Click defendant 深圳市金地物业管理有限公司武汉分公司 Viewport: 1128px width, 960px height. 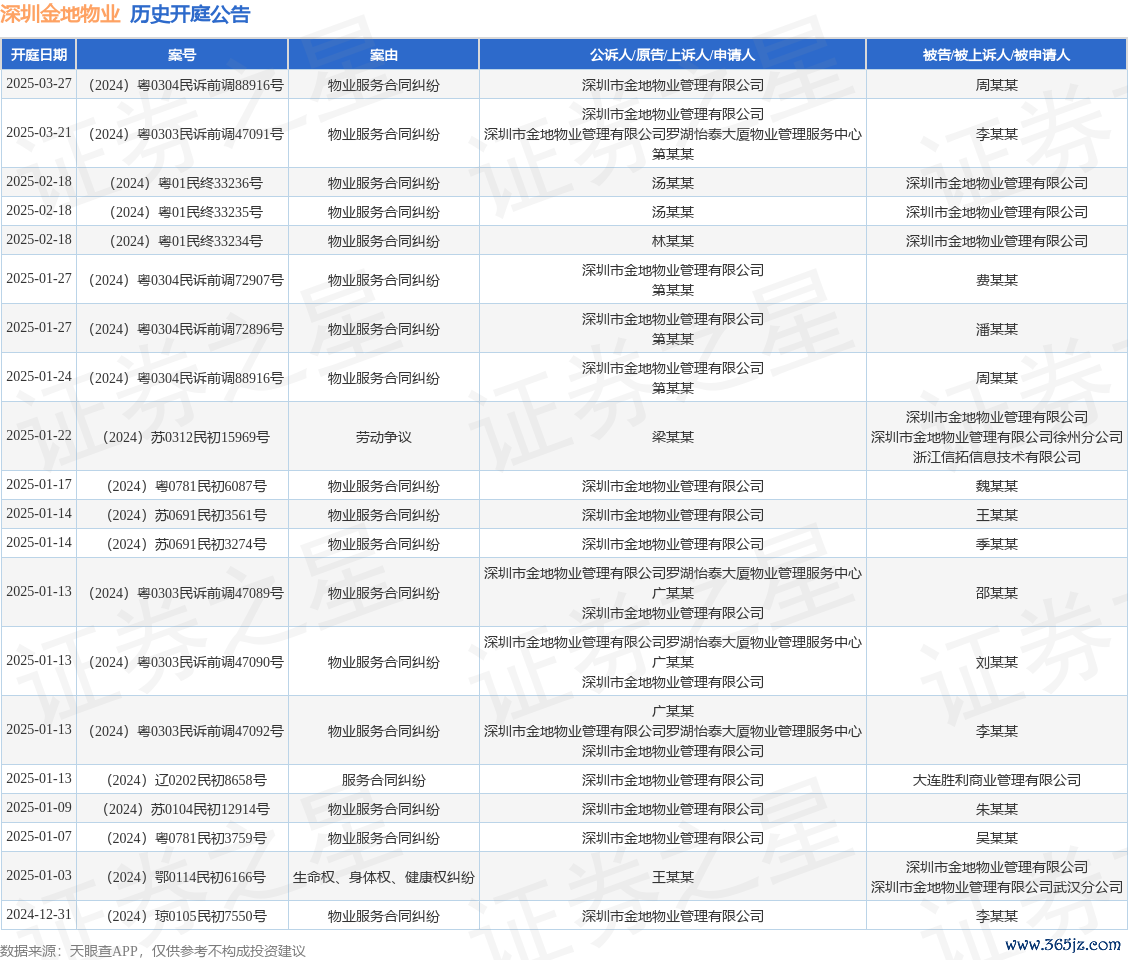tap(996, 887)
